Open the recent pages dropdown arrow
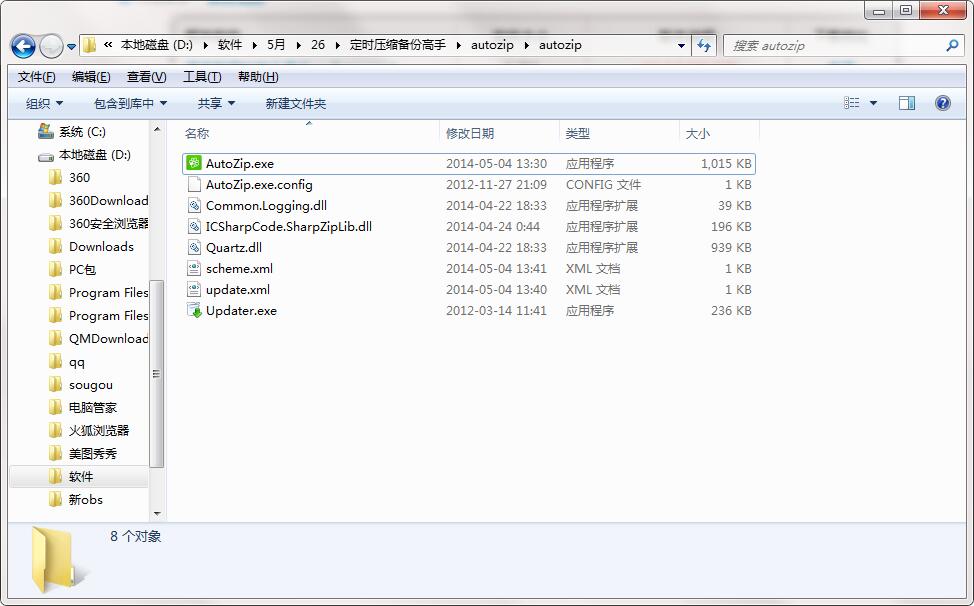 click(x=71, y=47)
